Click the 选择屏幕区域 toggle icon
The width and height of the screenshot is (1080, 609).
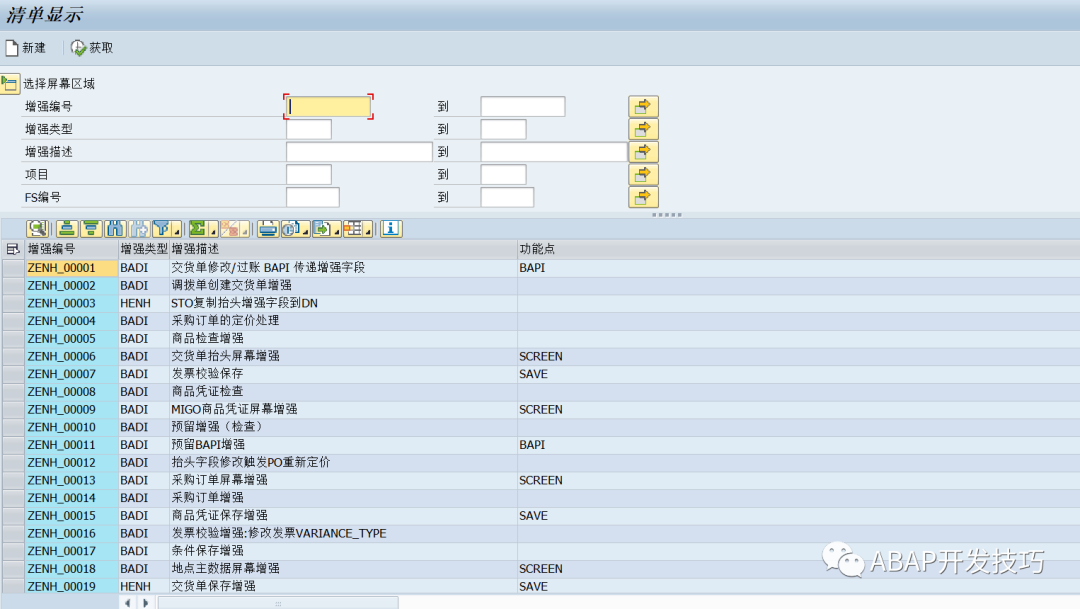[10, 84]
